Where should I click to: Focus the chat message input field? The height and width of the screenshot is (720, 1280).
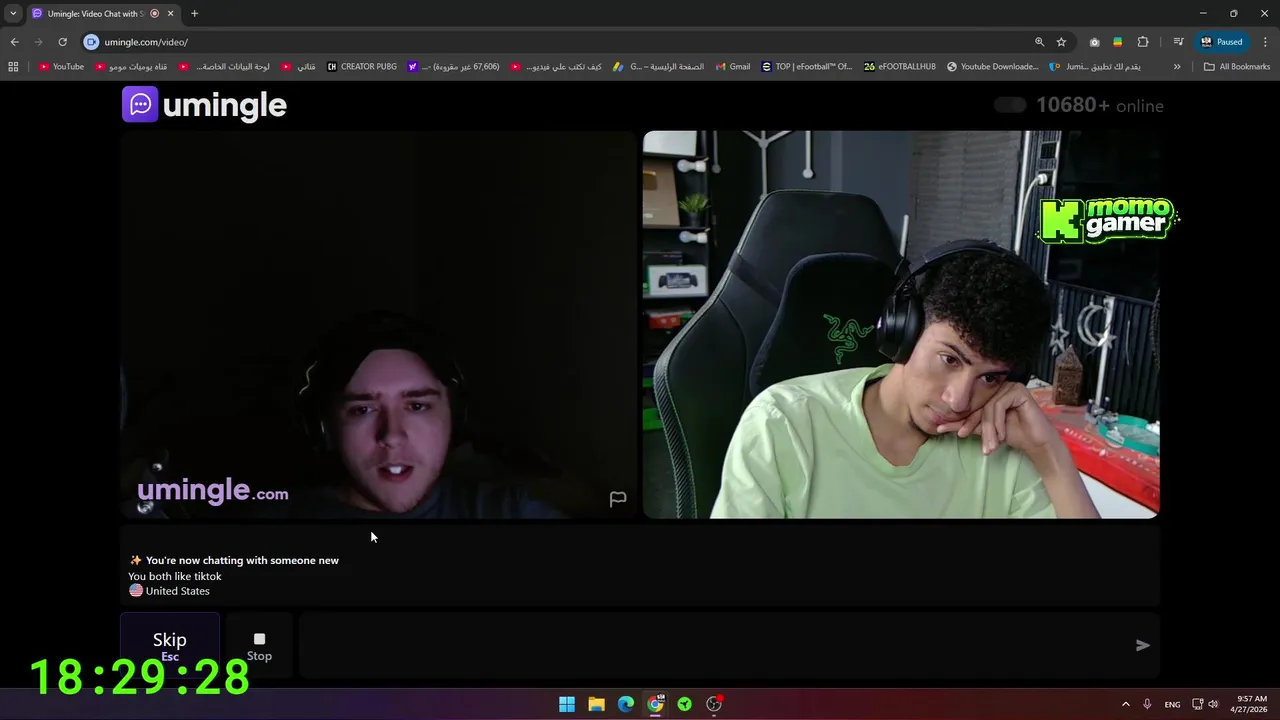[715, 646]
